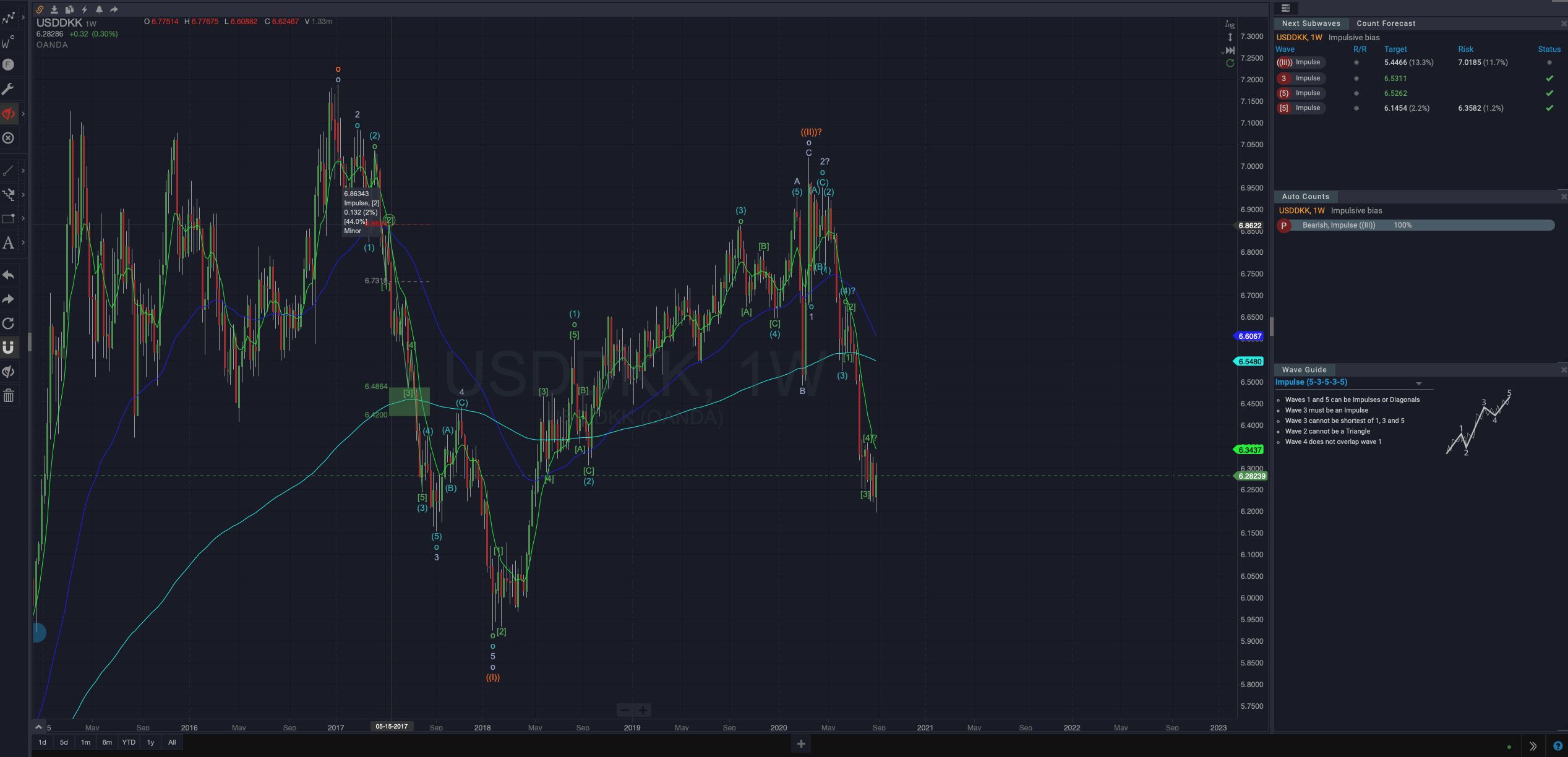Expand the text tool submenu arrow
The width and height of the screenshot is (1568, 757).
[x=24, y=242]
